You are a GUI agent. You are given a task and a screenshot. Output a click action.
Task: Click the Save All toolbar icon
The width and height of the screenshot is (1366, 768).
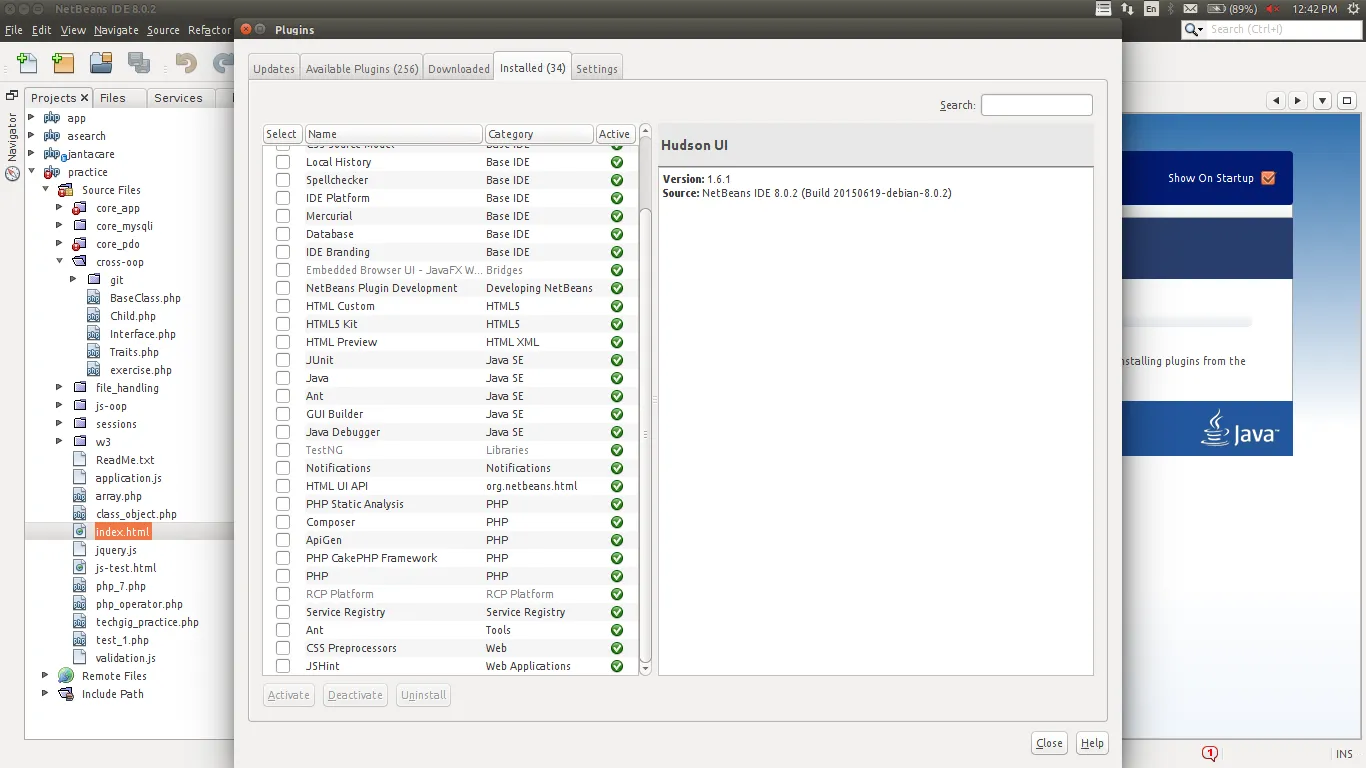[138, 63]
